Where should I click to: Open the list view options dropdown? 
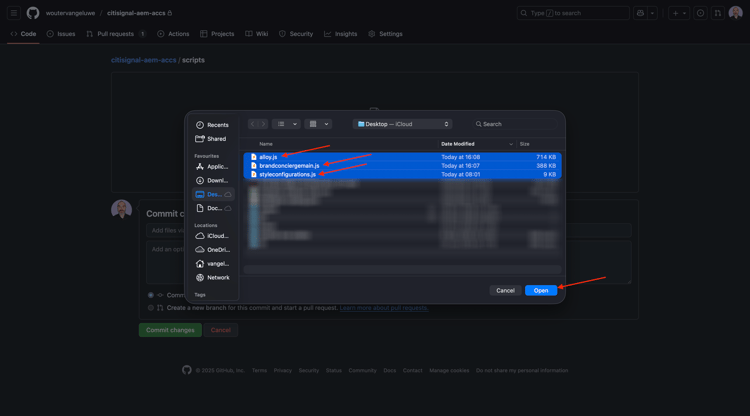click(x=286, y=124)
